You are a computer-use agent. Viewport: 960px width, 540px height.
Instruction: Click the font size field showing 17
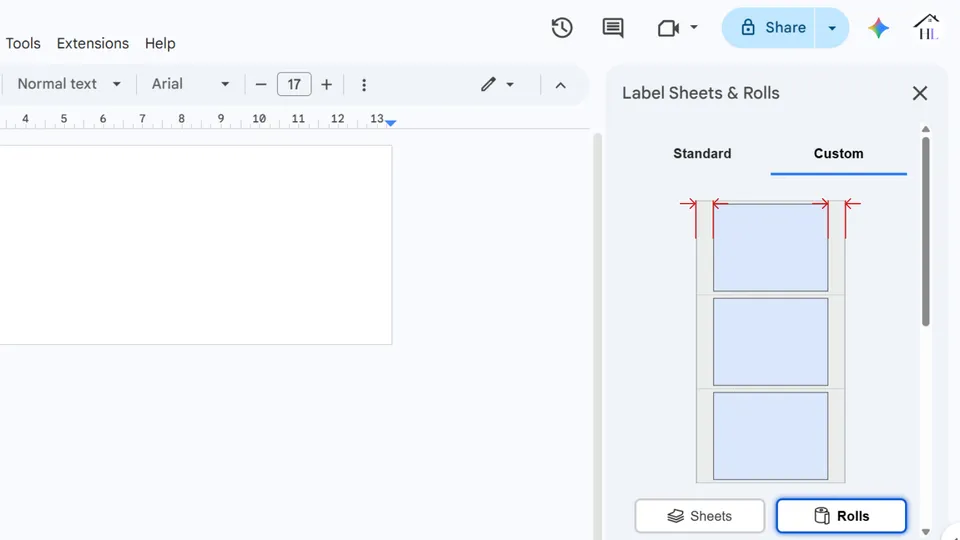click(x=294, y=84)
